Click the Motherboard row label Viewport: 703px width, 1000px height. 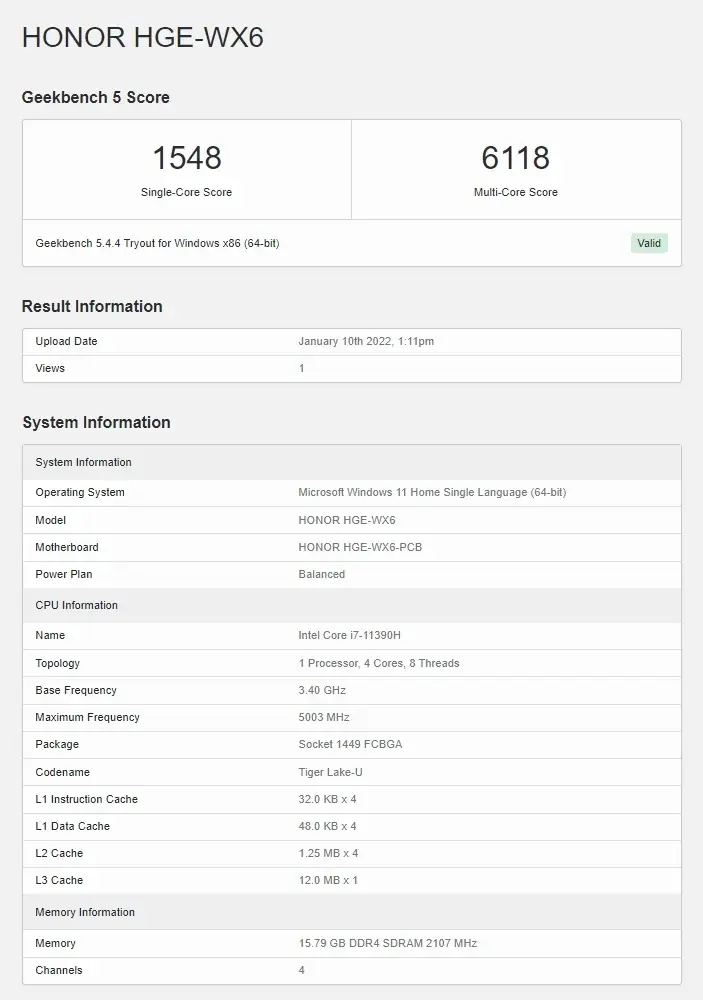(67, 547)
